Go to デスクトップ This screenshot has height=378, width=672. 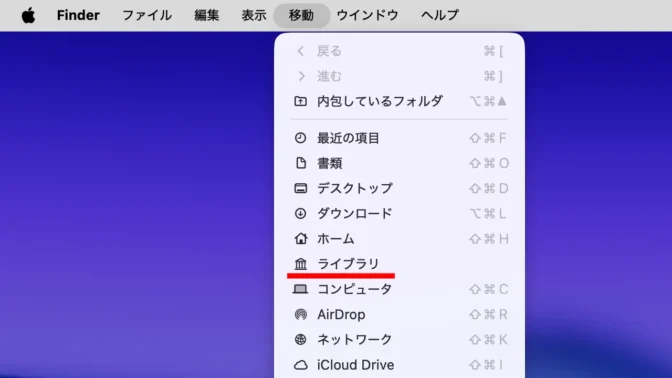tap(399, 188)
